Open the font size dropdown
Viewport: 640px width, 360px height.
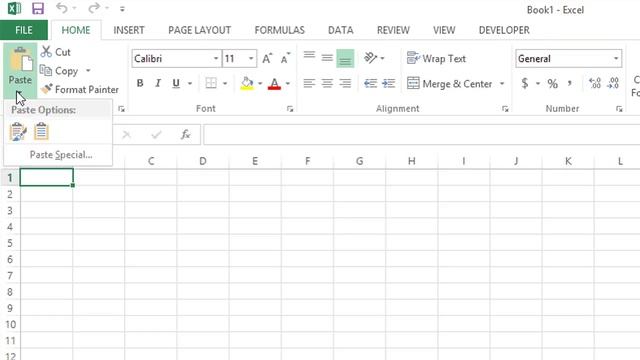pyautogui.click(x=251, y=59)
